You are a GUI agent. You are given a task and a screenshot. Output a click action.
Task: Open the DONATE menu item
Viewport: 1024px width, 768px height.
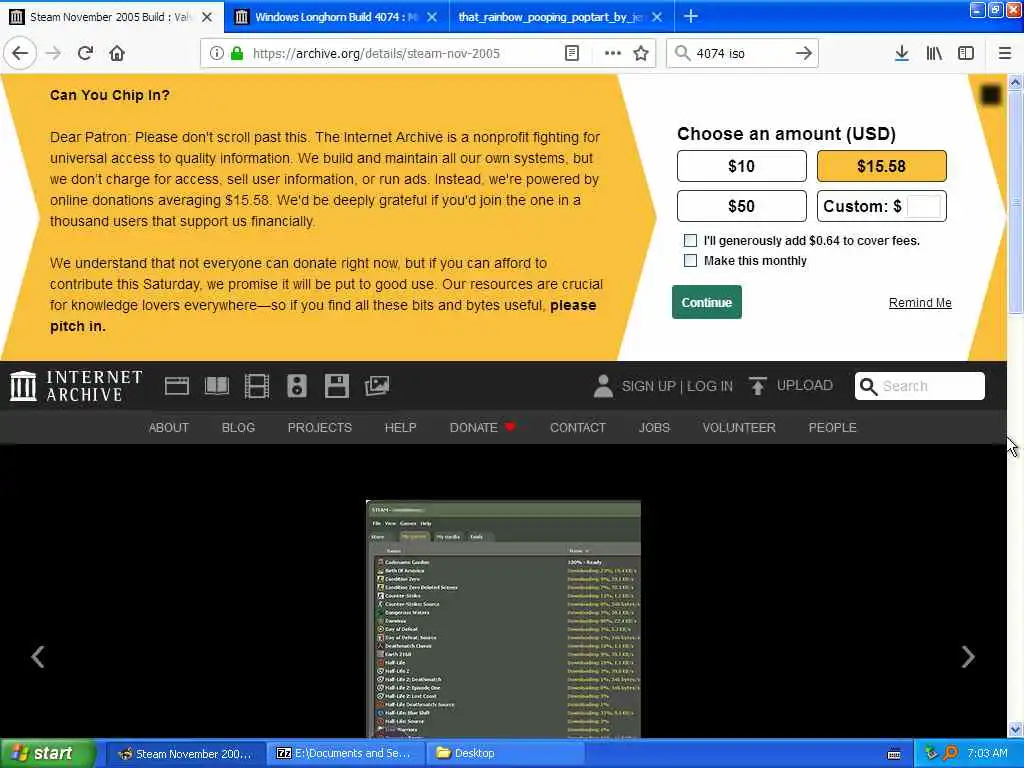pos(482,427)
